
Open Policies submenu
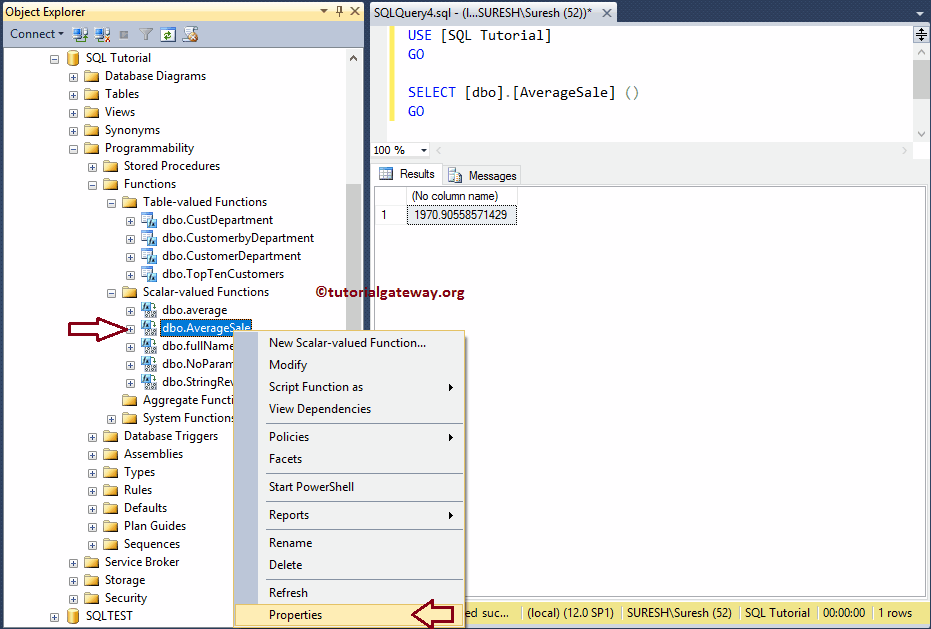(x=349, y=437)
